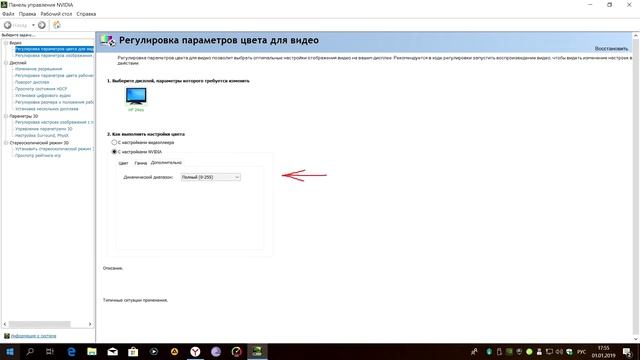Open the Динамический диапазон dropdown
This screenshot has height=360, width=640.
[211, 177]
